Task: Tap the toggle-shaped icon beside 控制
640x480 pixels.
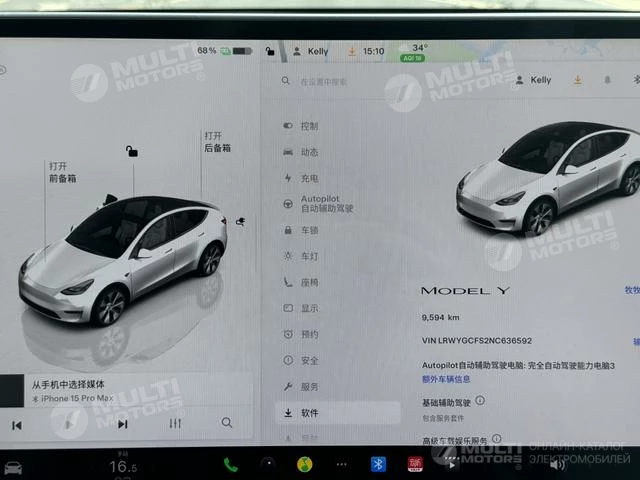Action: tap(288, 126)
